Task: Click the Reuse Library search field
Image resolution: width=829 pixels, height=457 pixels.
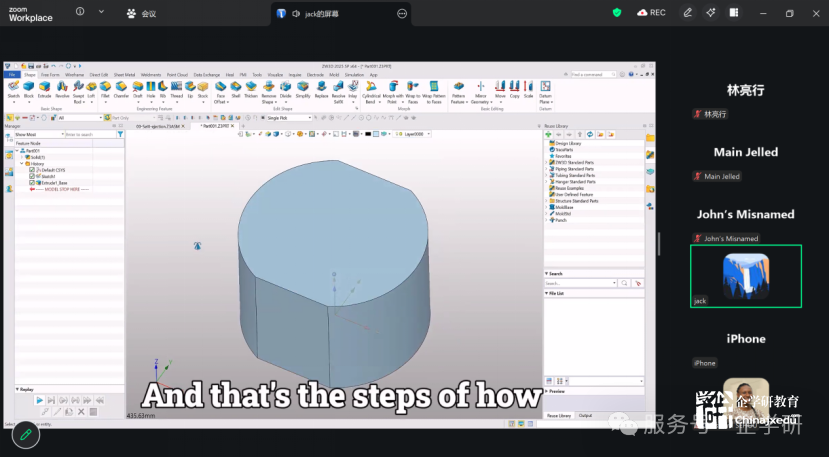Action: [579, 283]
